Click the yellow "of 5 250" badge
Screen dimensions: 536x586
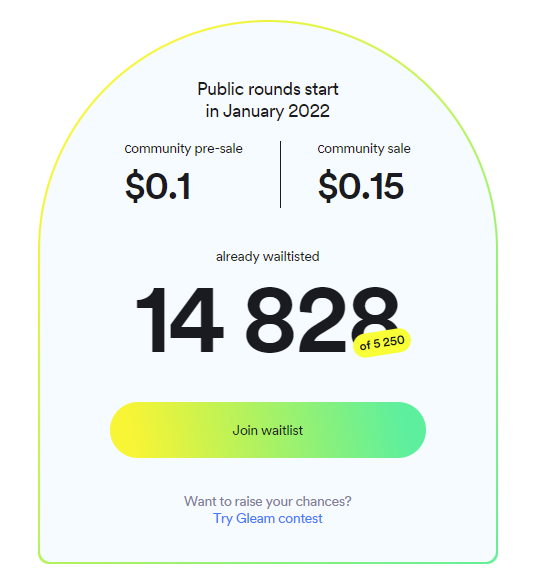point(382,343)
